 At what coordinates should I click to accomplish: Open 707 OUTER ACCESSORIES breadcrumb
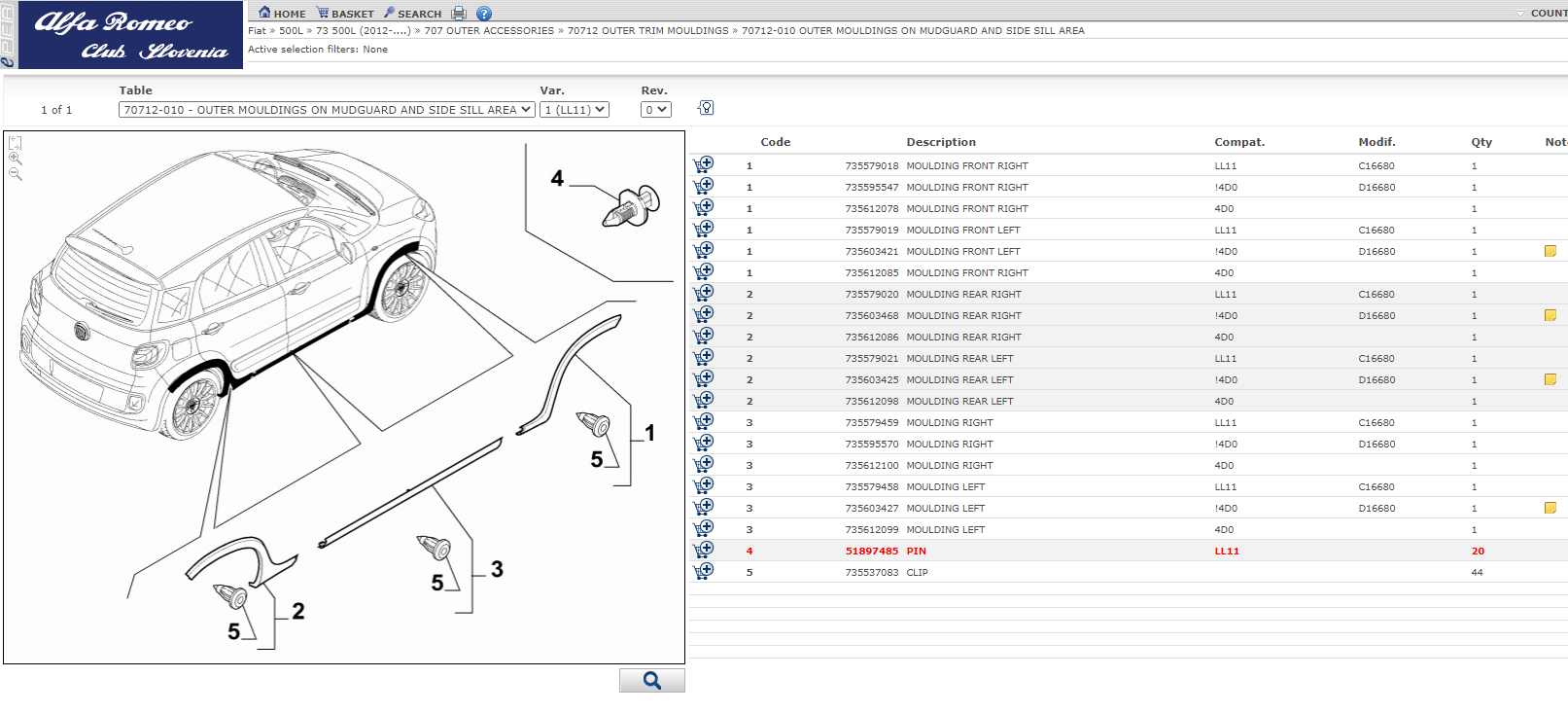click(489, 31)
